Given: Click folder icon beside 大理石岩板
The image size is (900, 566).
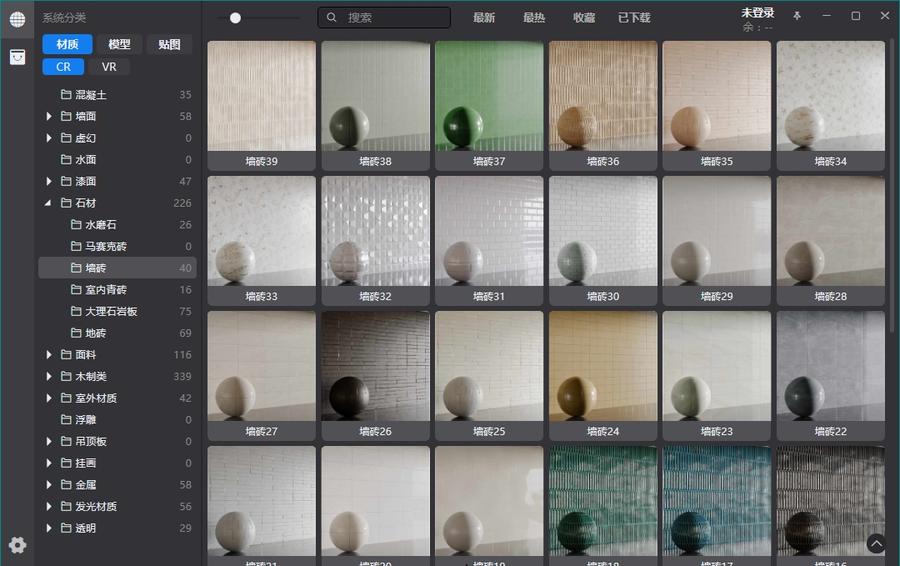Looking at the screenshot, I should tap(76, 311).
